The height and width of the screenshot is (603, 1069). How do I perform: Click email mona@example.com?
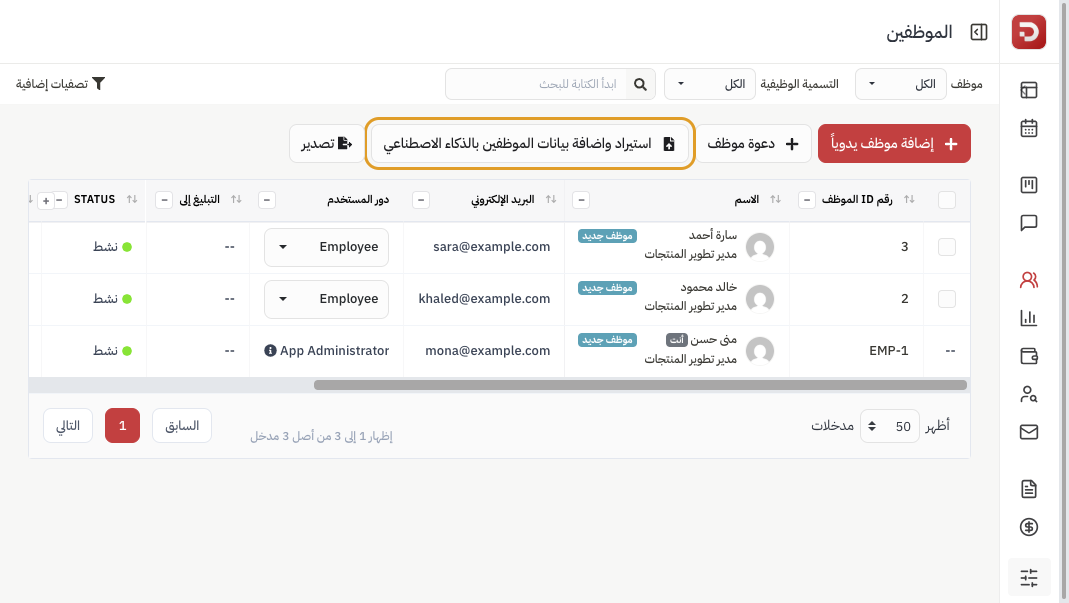click(487, 351)
